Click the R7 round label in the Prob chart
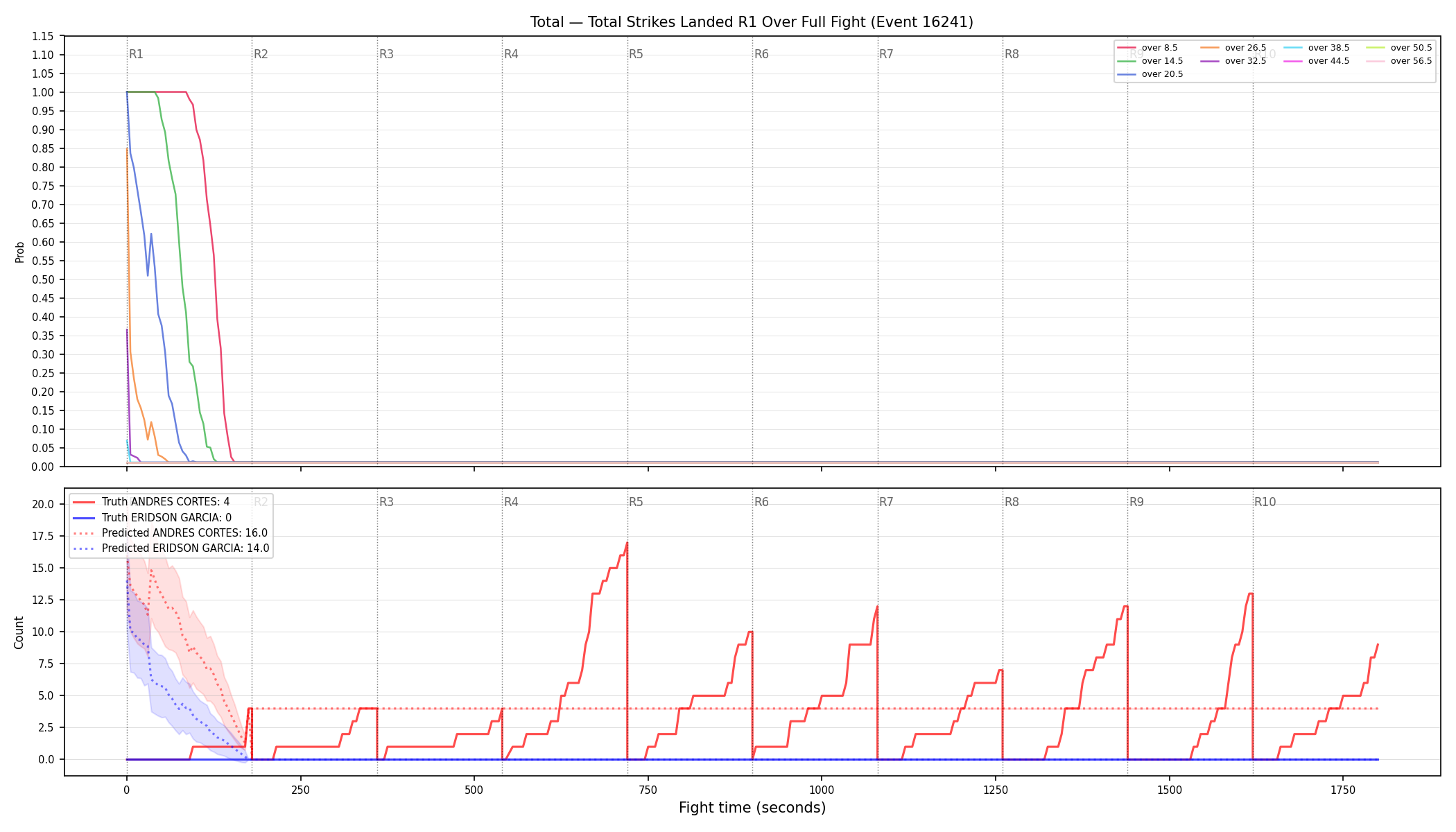 click(886, 54)
